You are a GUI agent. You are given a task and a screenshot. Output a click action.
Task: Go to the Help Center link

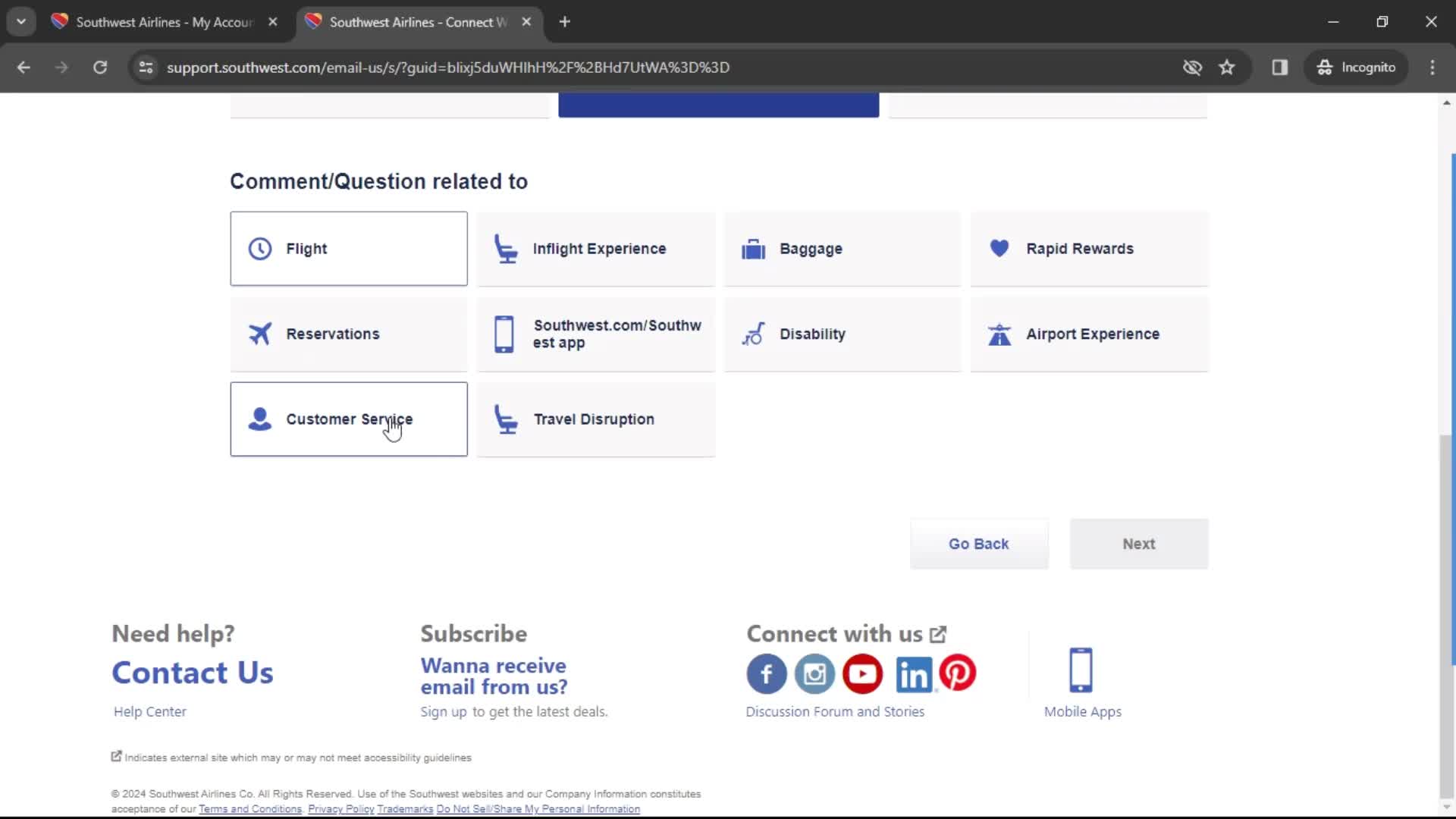pos(149,711)
